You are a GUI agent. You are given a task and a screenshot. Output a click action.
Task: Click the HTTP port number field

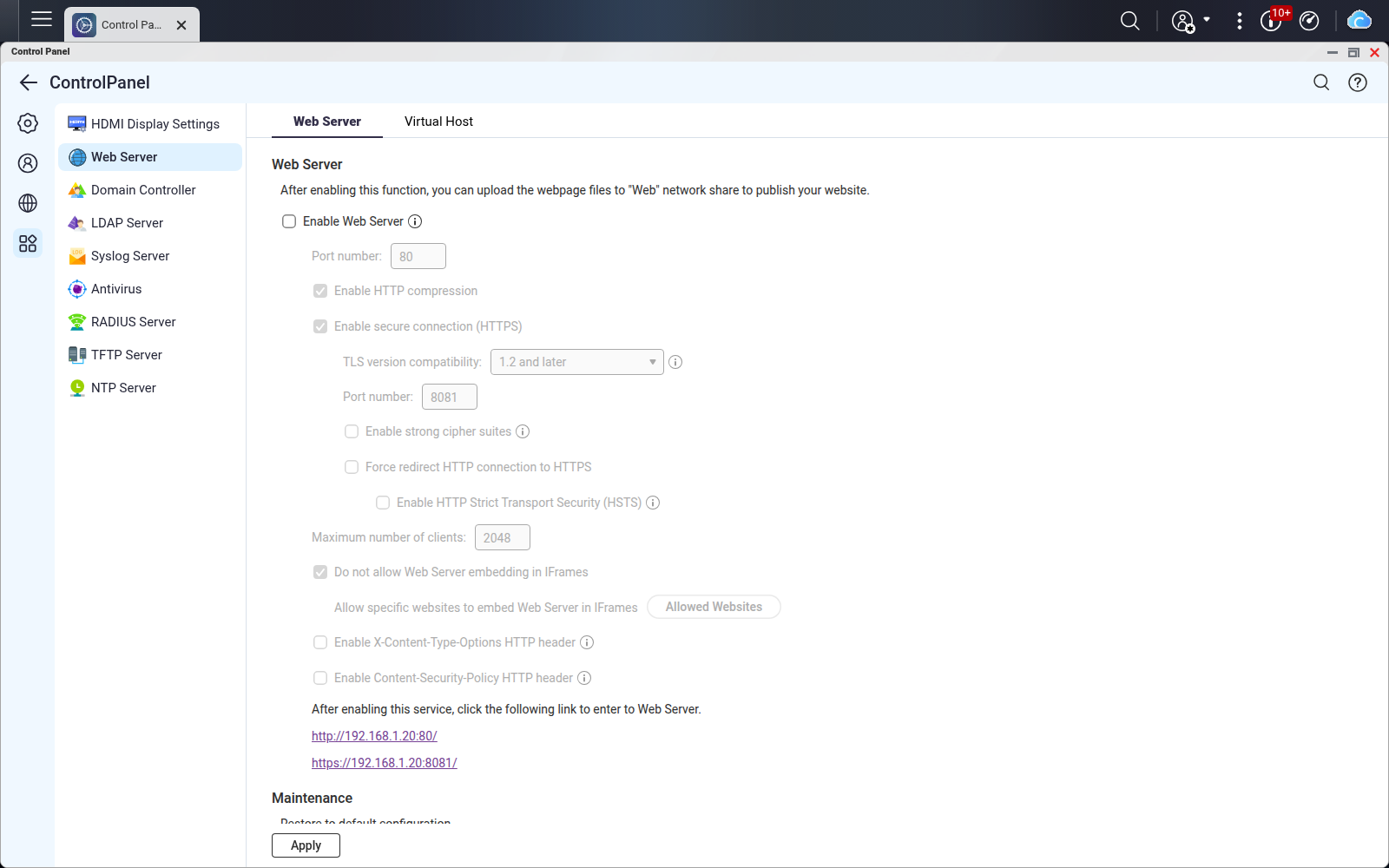pos(418,256)
